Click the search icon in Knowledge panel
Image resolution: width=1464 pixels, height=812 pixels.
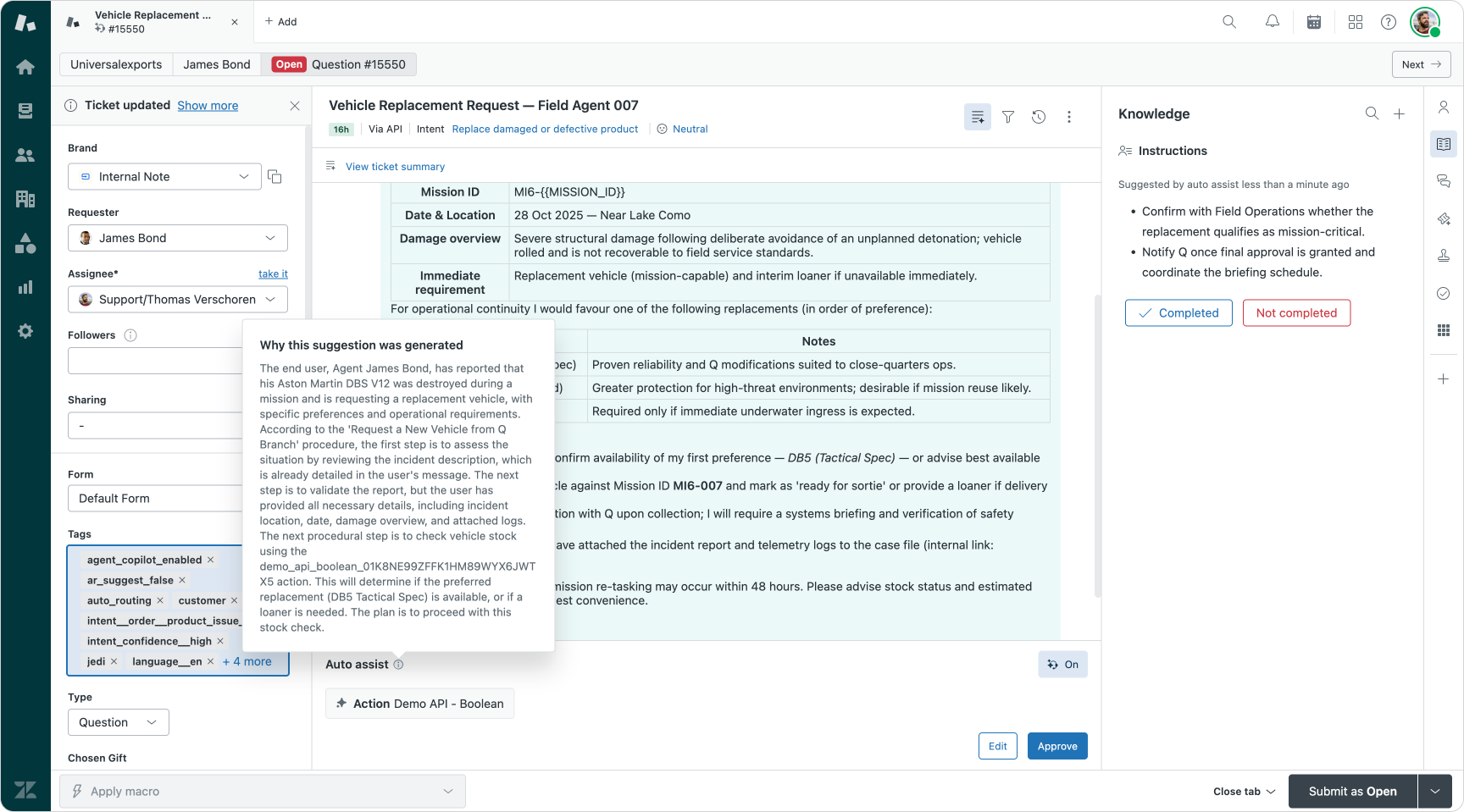(x=1372, y=113)
